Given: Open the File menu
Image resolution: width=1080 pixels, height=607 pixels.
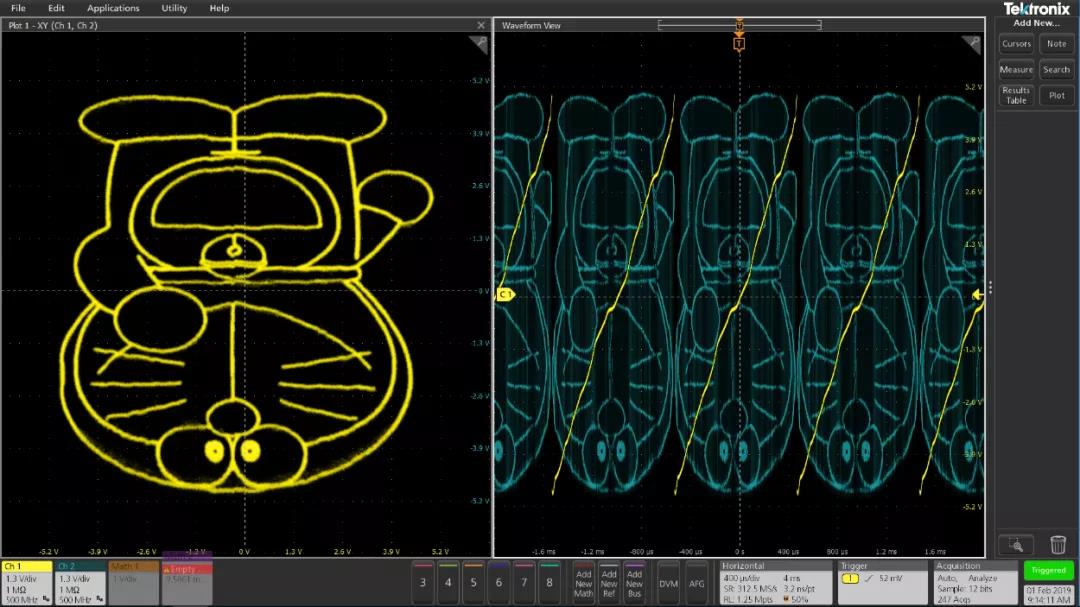Looking at the screenshot, I should [x=18, y=8].
